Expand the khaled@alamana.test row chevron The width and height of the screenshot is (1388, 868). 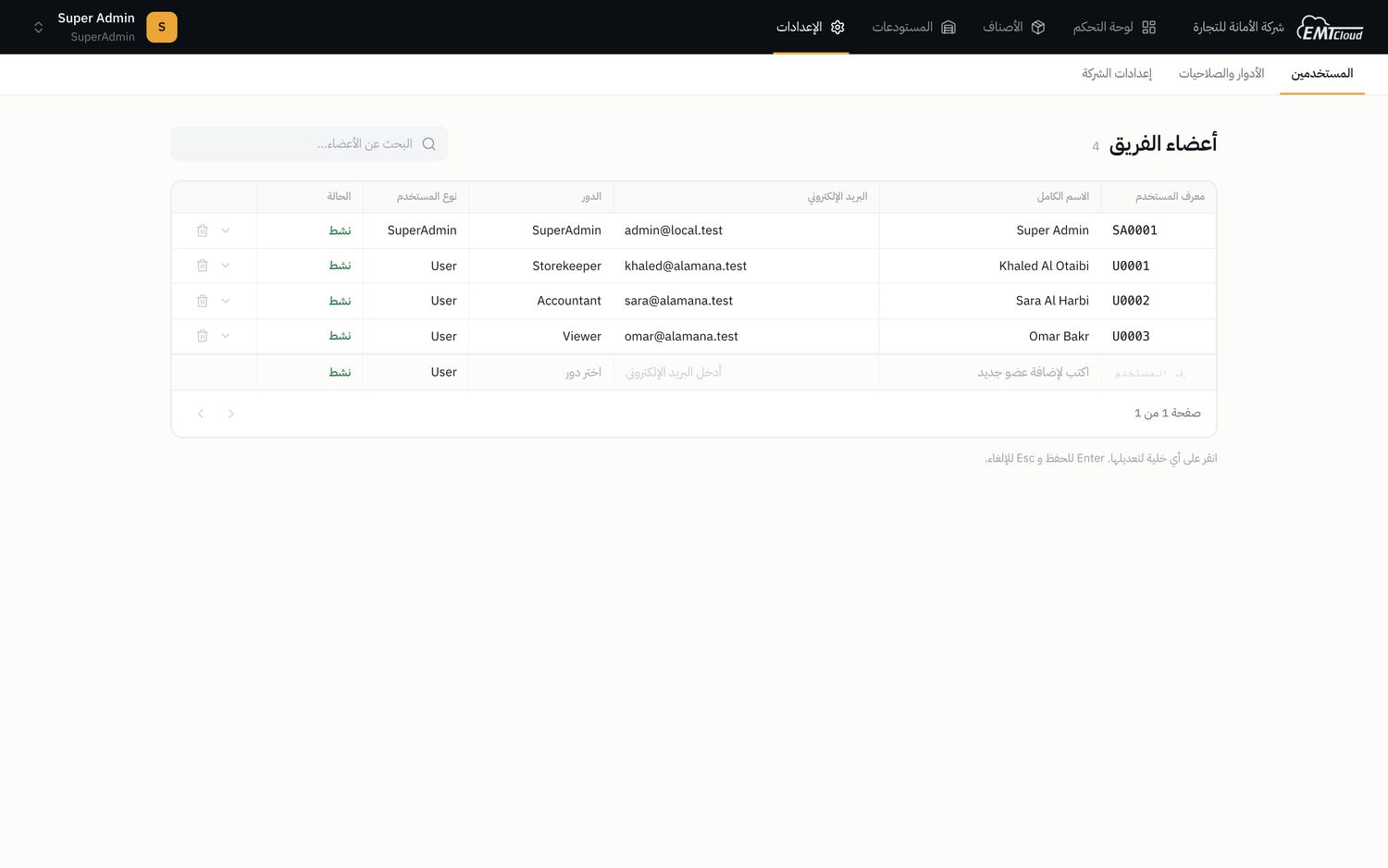click(x=226, y=266)
